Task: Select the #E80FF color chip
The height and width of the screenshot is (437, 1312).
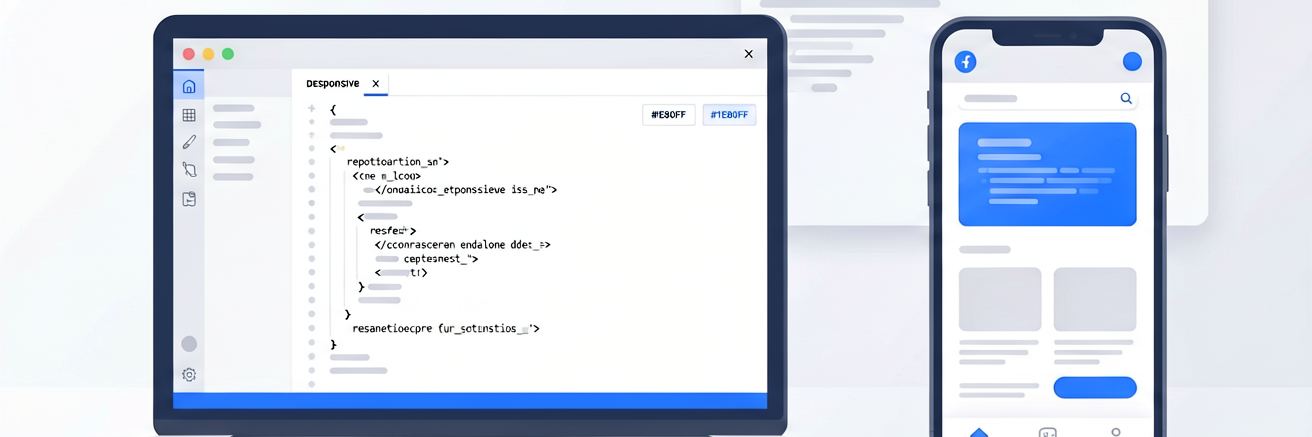Action: click(x=668, y=115)
